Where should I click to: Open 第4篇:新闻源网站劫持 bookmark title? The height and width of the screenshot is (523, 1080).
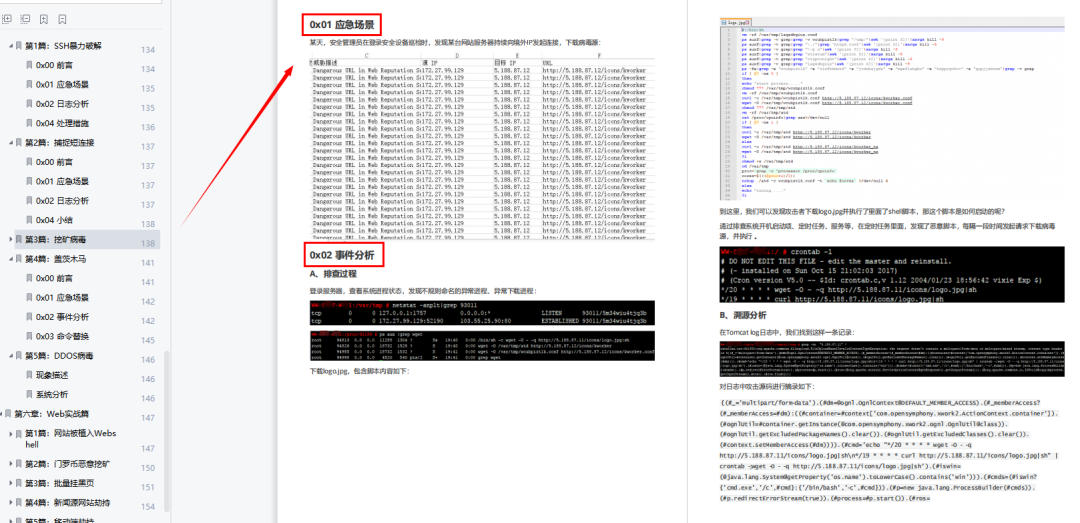click(x=68, y=502)
